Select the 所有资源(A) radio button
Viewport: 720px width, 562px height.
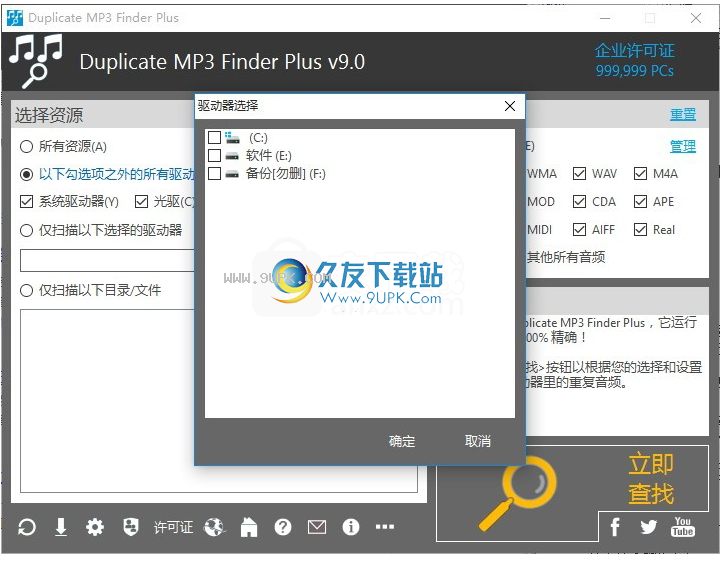coord(27,146)
